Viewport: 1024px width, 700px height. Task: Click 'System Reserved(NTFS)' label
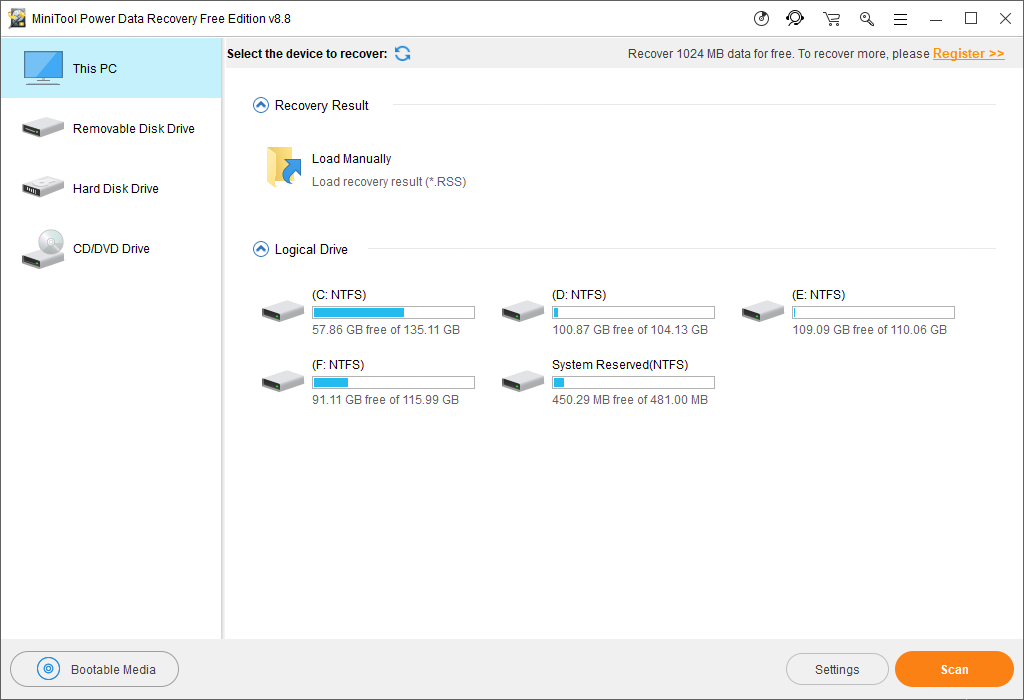620,364
